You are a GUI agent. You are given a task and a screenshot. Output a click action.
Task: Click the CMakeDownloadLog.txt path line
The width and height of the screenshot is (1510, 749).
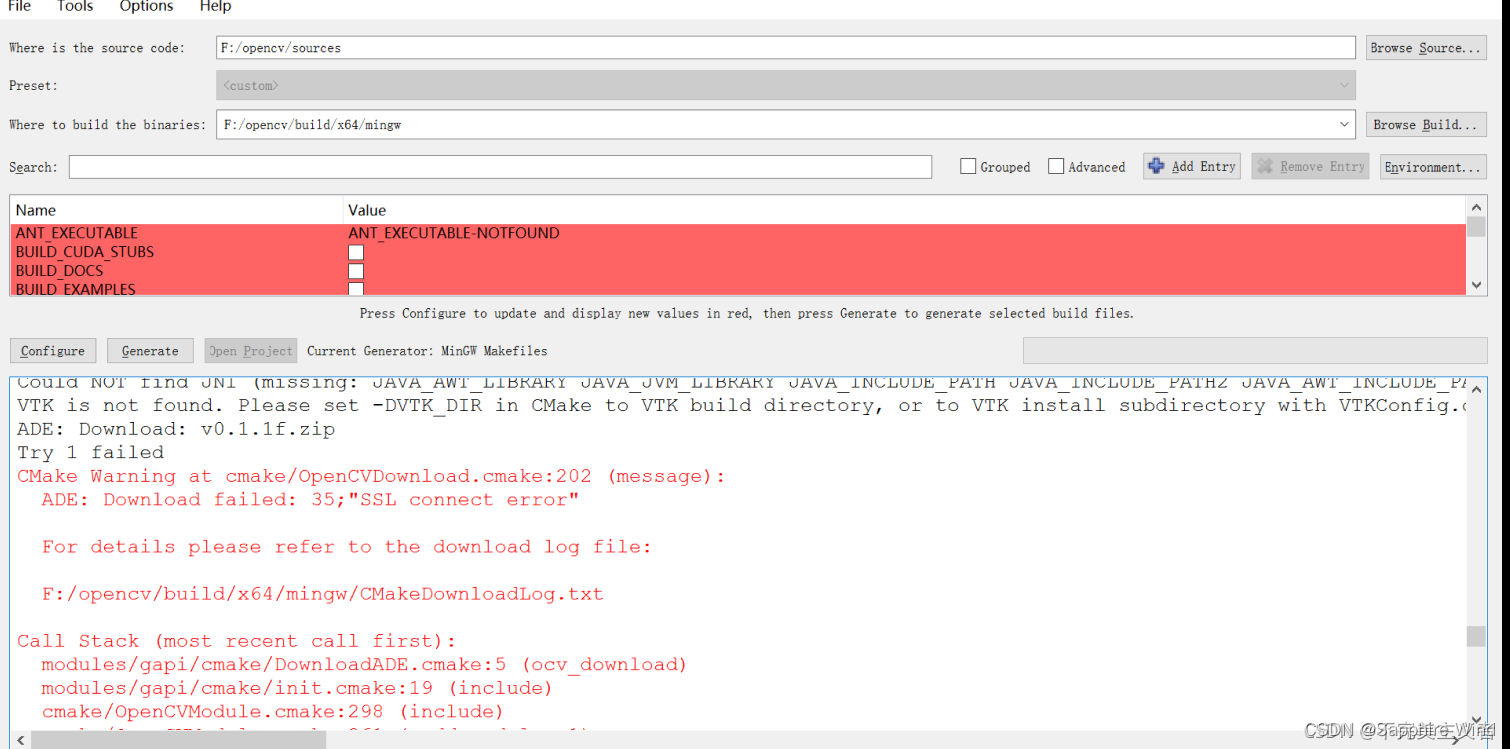(323, 594)
